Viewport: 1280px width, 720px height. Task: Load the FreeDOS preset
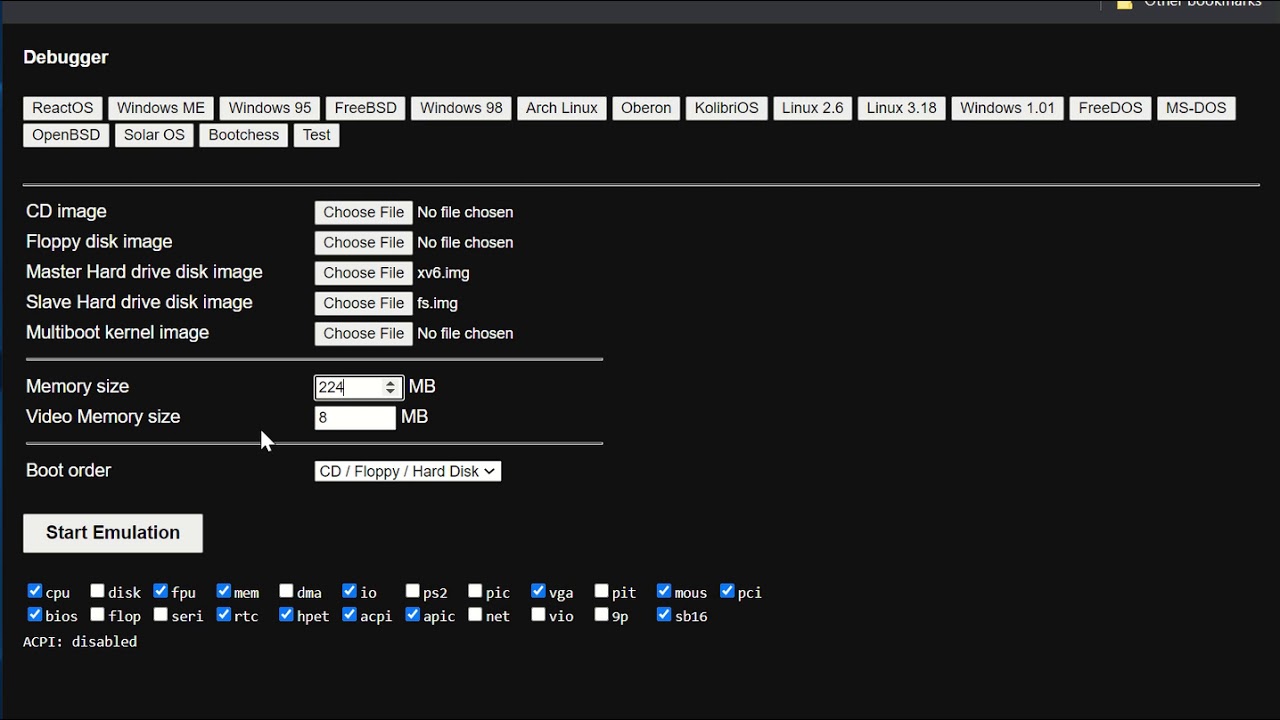tap(1110, 108)
